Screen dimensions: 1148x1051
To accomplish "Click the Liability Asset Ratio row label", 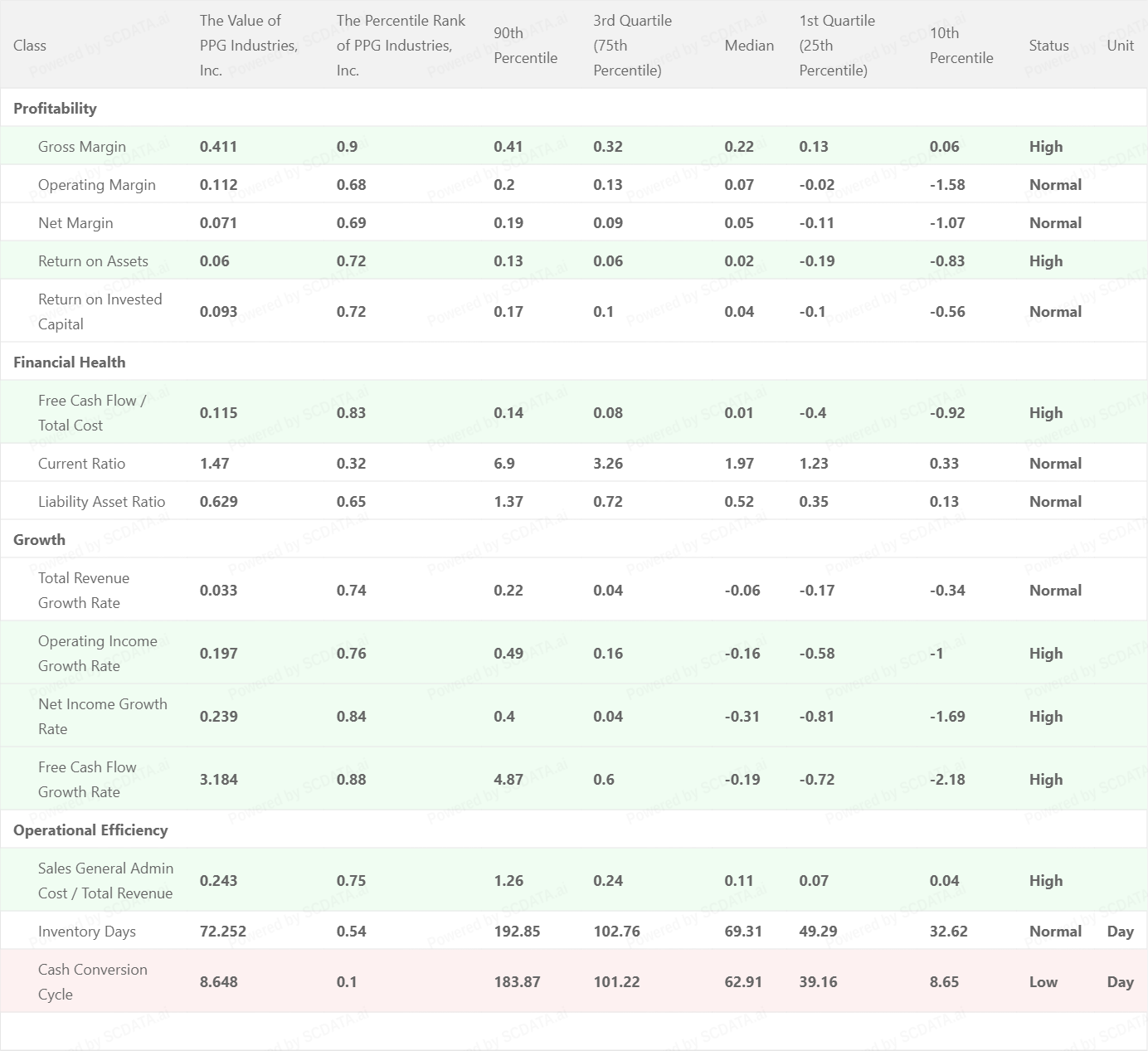I will pos(101,502).
